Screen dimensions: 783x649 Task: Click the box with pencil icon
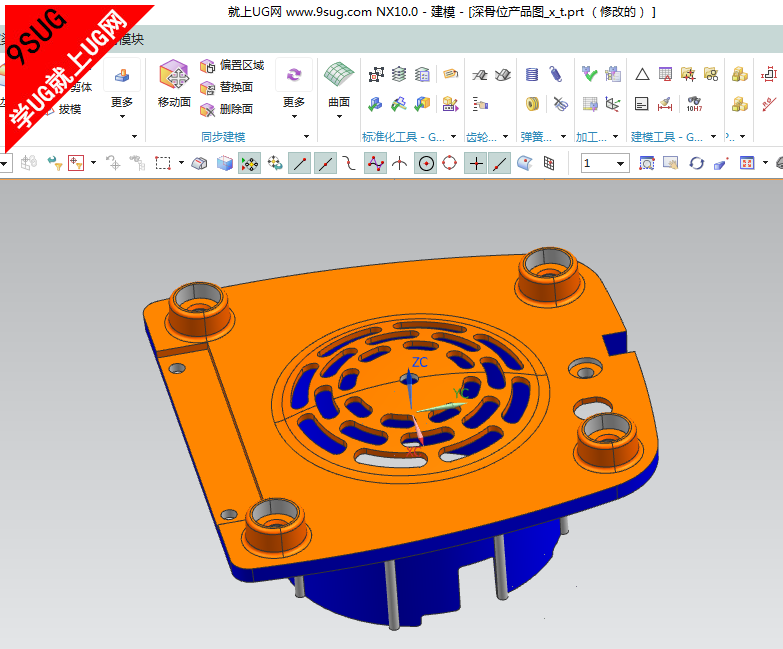[x=450, y=104]
